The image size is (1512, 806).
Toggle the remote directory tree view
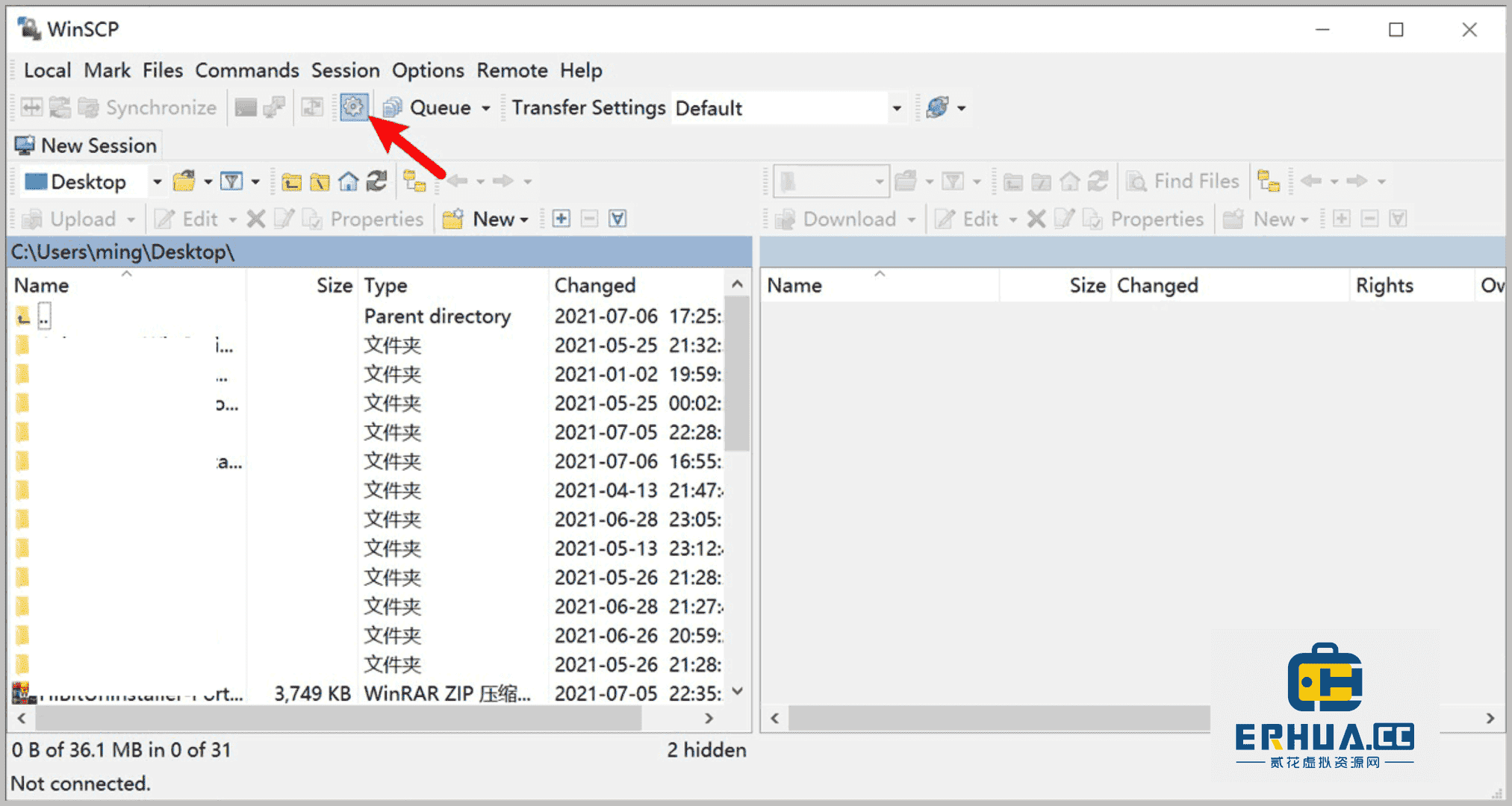coord(1268,181)
